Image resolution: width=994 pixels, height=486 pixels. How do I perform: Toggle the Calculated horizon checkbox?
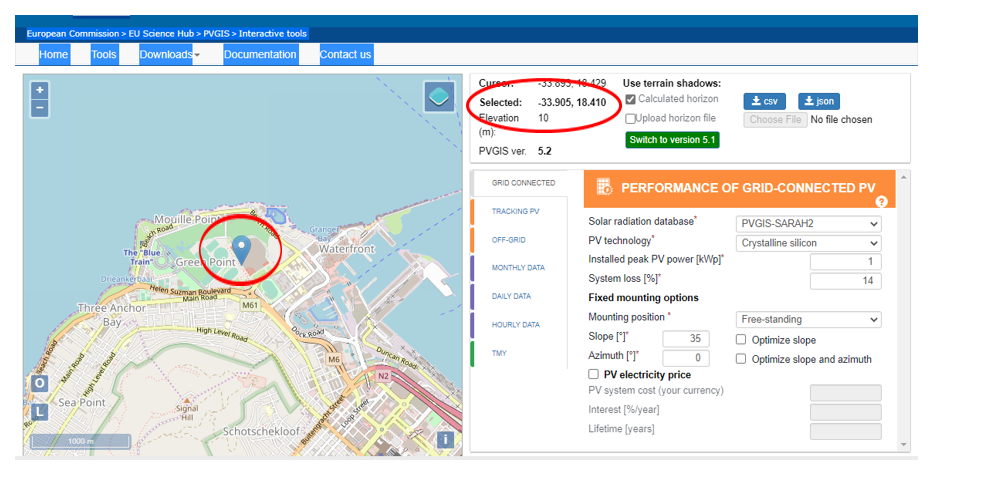pos(630,99)
